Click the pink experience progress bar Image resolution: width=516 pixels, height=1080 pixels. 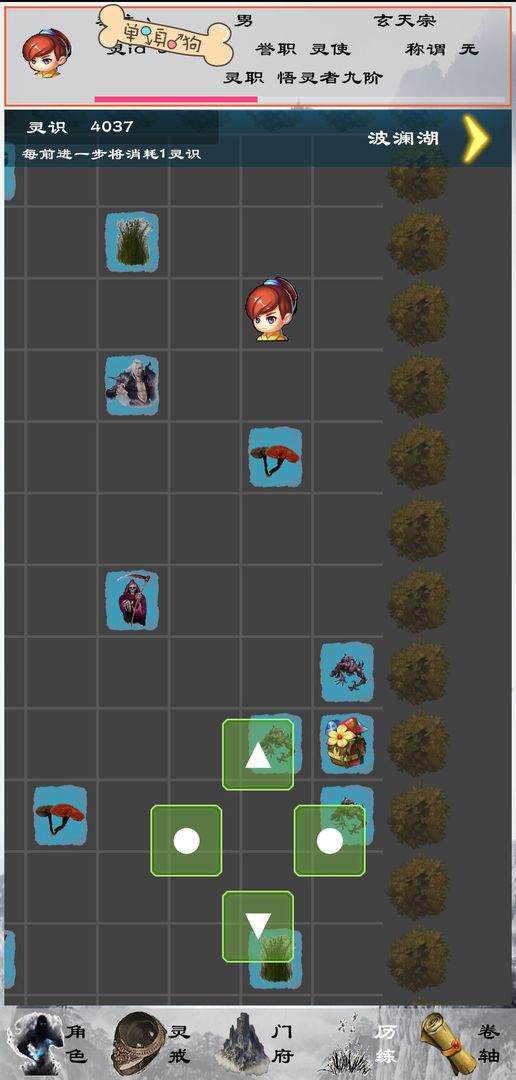click(x=176, y=100)
